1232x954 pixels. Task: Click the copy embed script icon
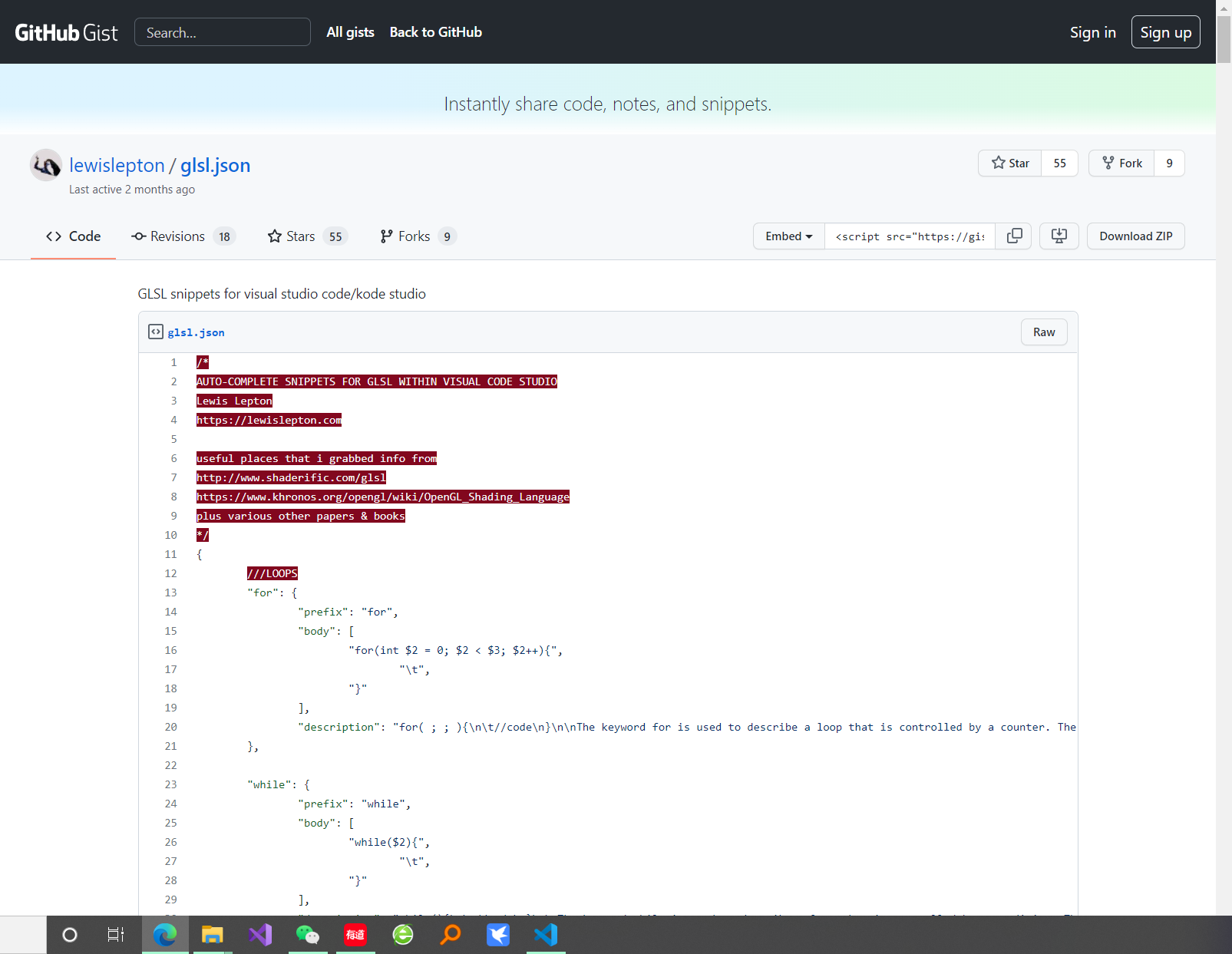(x=1014, y=236)
